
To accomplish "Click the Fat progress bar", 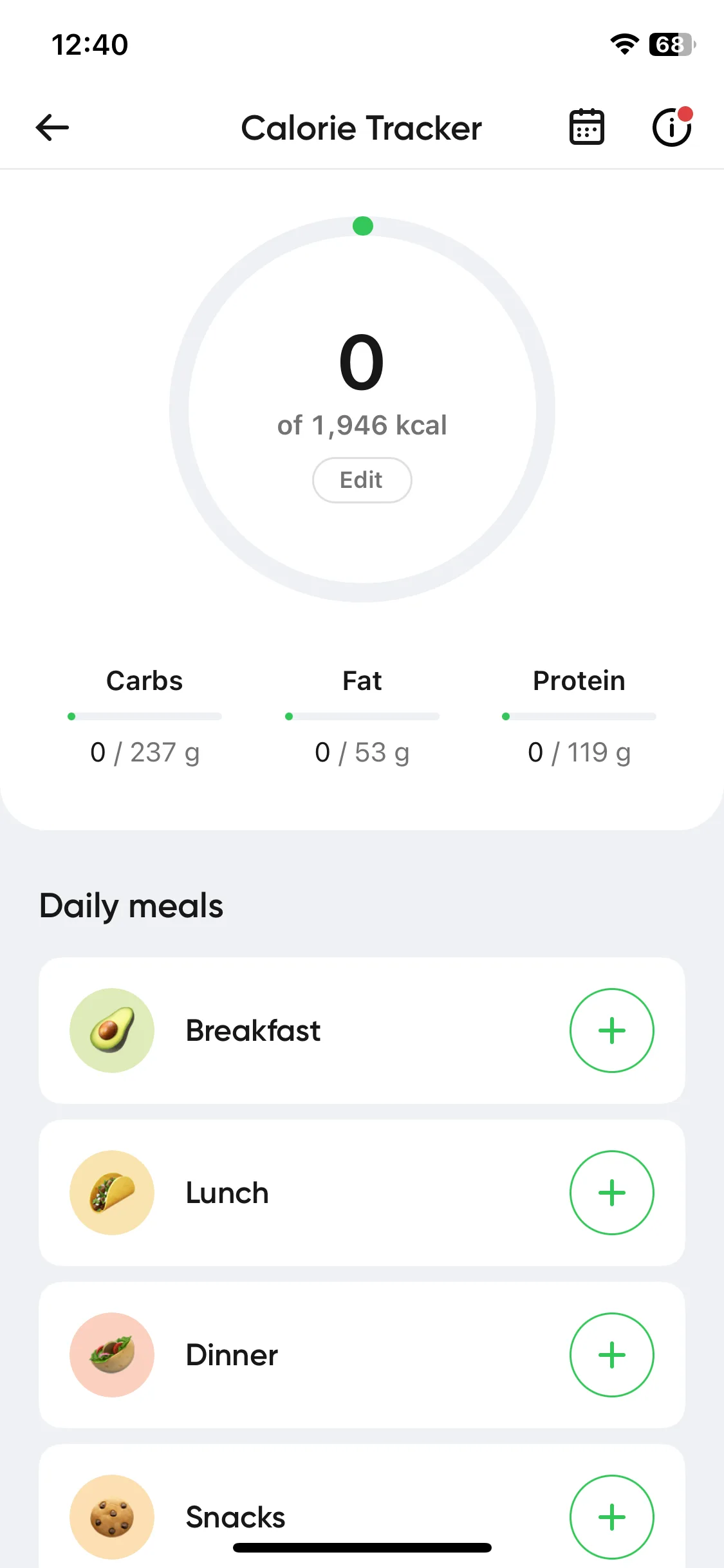I will tap(362, 716).
